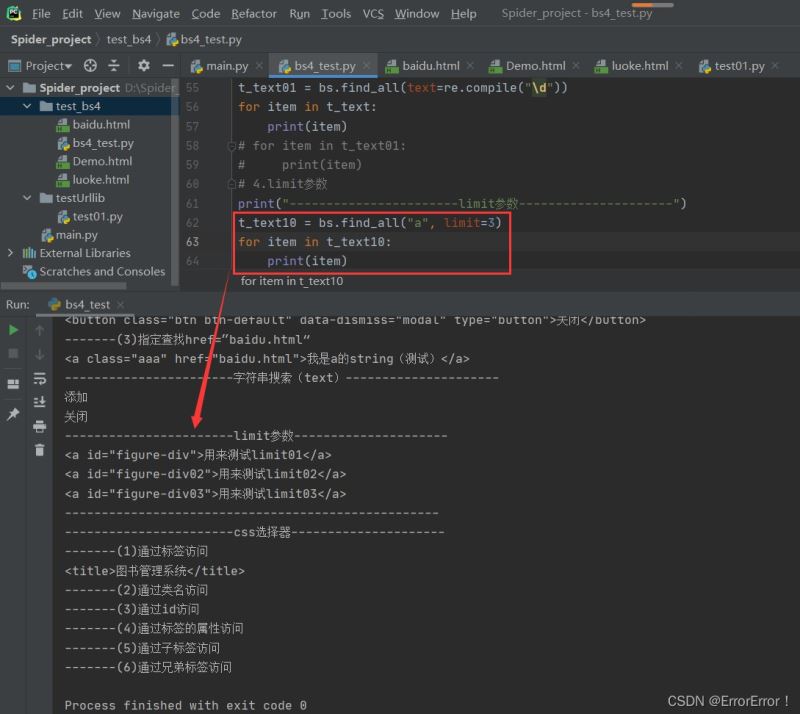Close the main.py editor tab

click(259, 66)
